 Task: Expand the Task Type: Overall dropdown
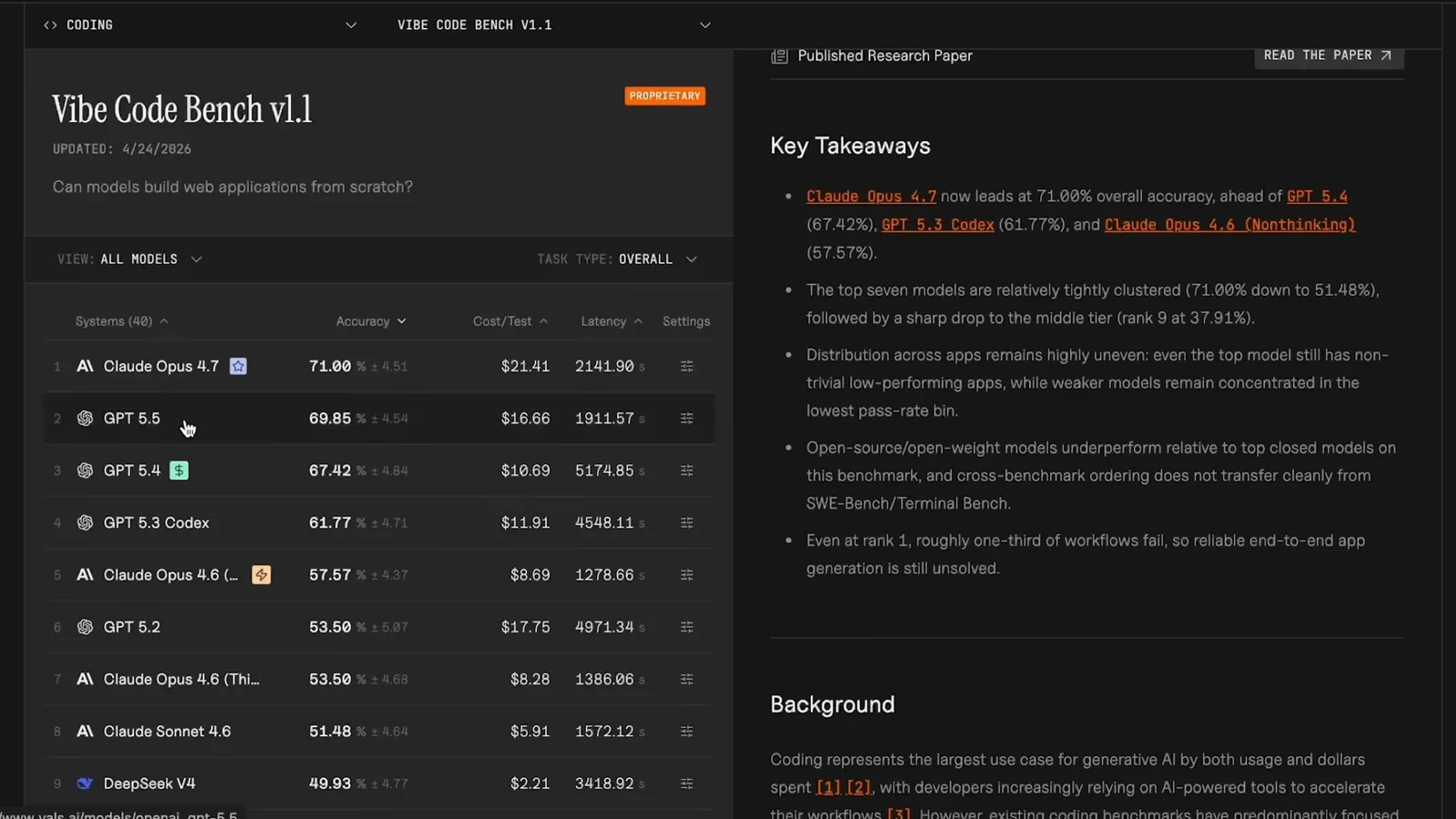click(617, 259)
